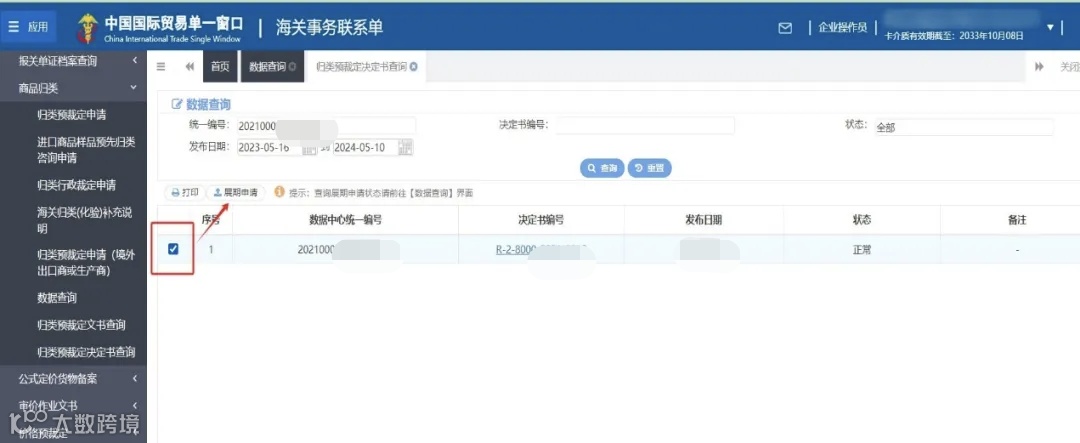The height and width of the screenshot is (443, 1080).
Task: Click the China International Trade Single Window logo
Action: 160,28
